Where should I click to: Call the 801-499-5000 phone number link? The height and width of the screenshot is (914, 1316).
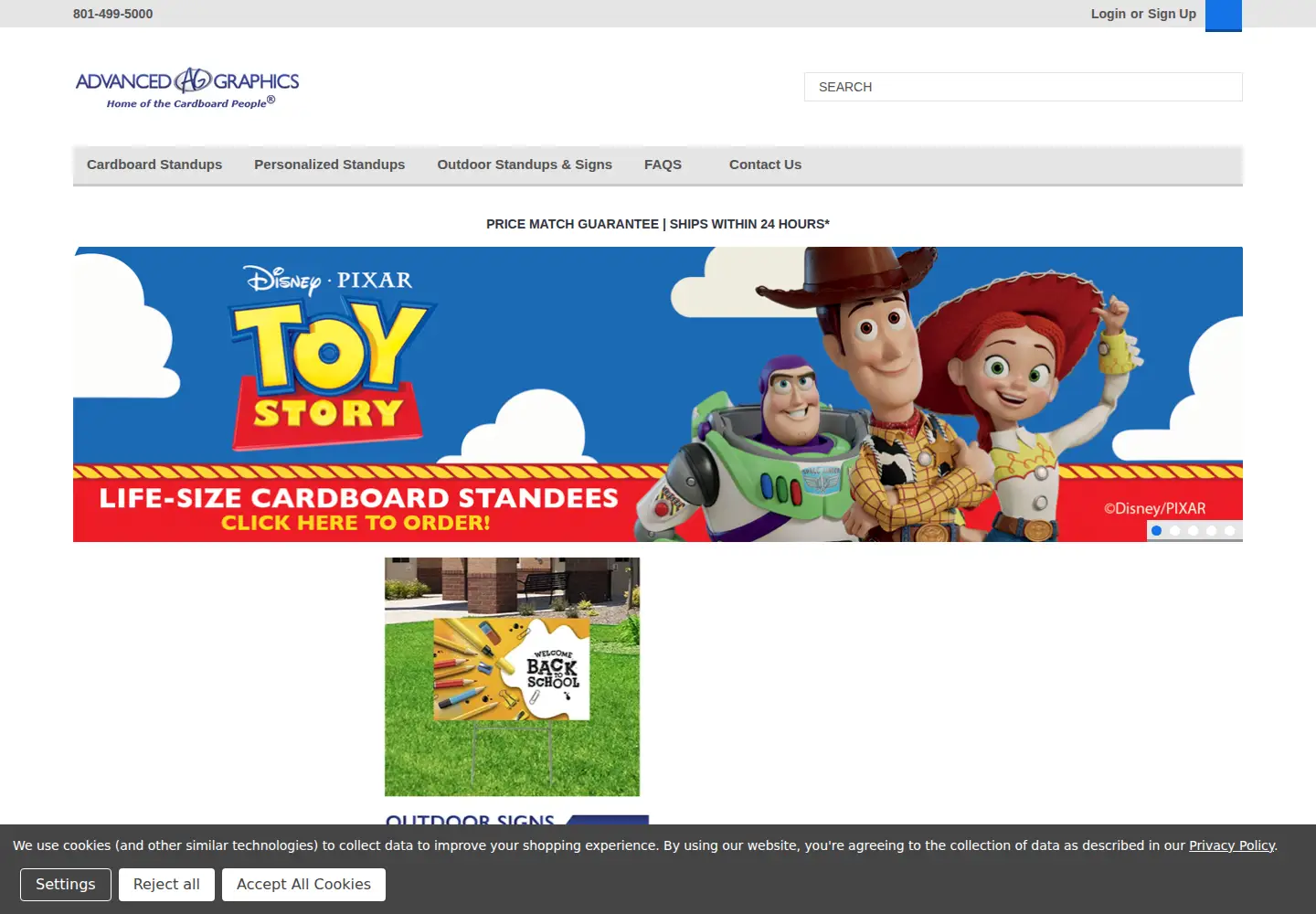point(112,14)
